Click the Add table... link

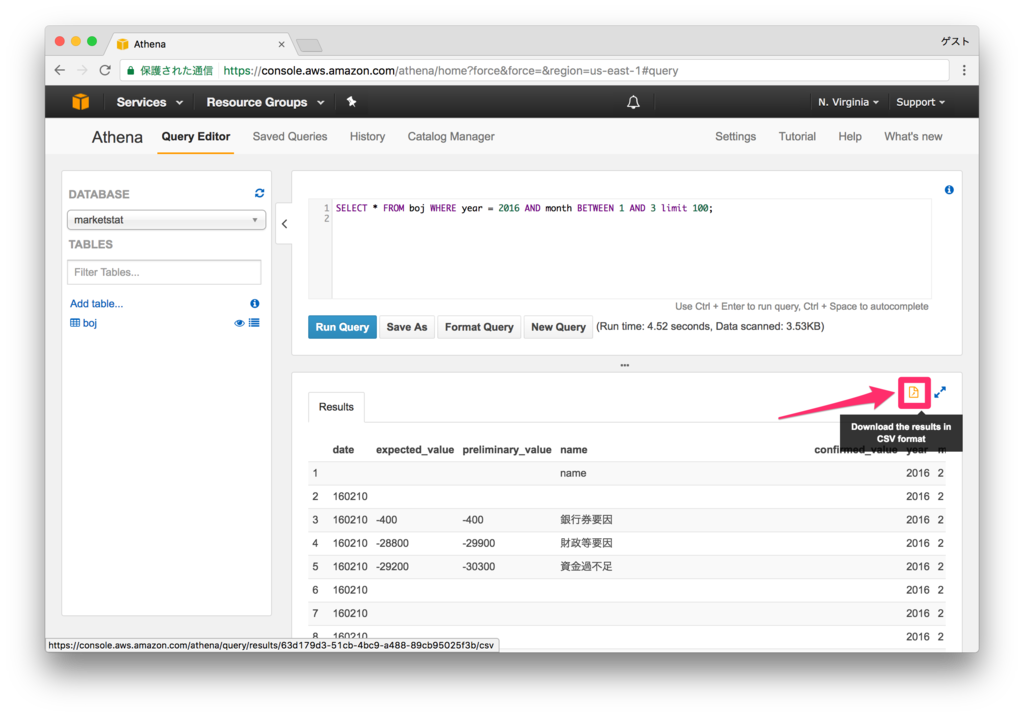(97, 304)
